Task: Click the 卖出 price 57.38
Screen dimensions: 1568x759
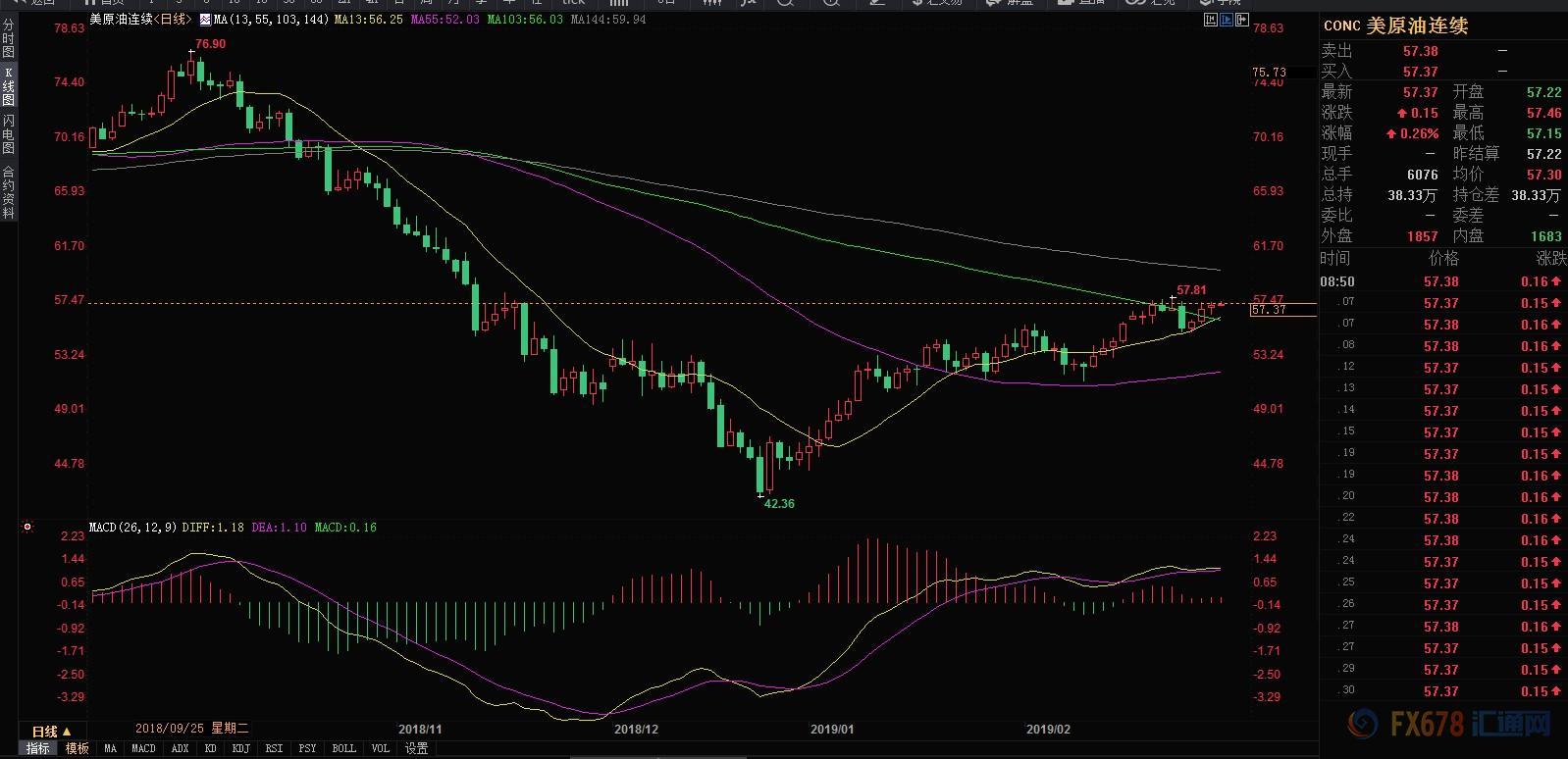Action: pyautogui.click(x=1420, y=51)
